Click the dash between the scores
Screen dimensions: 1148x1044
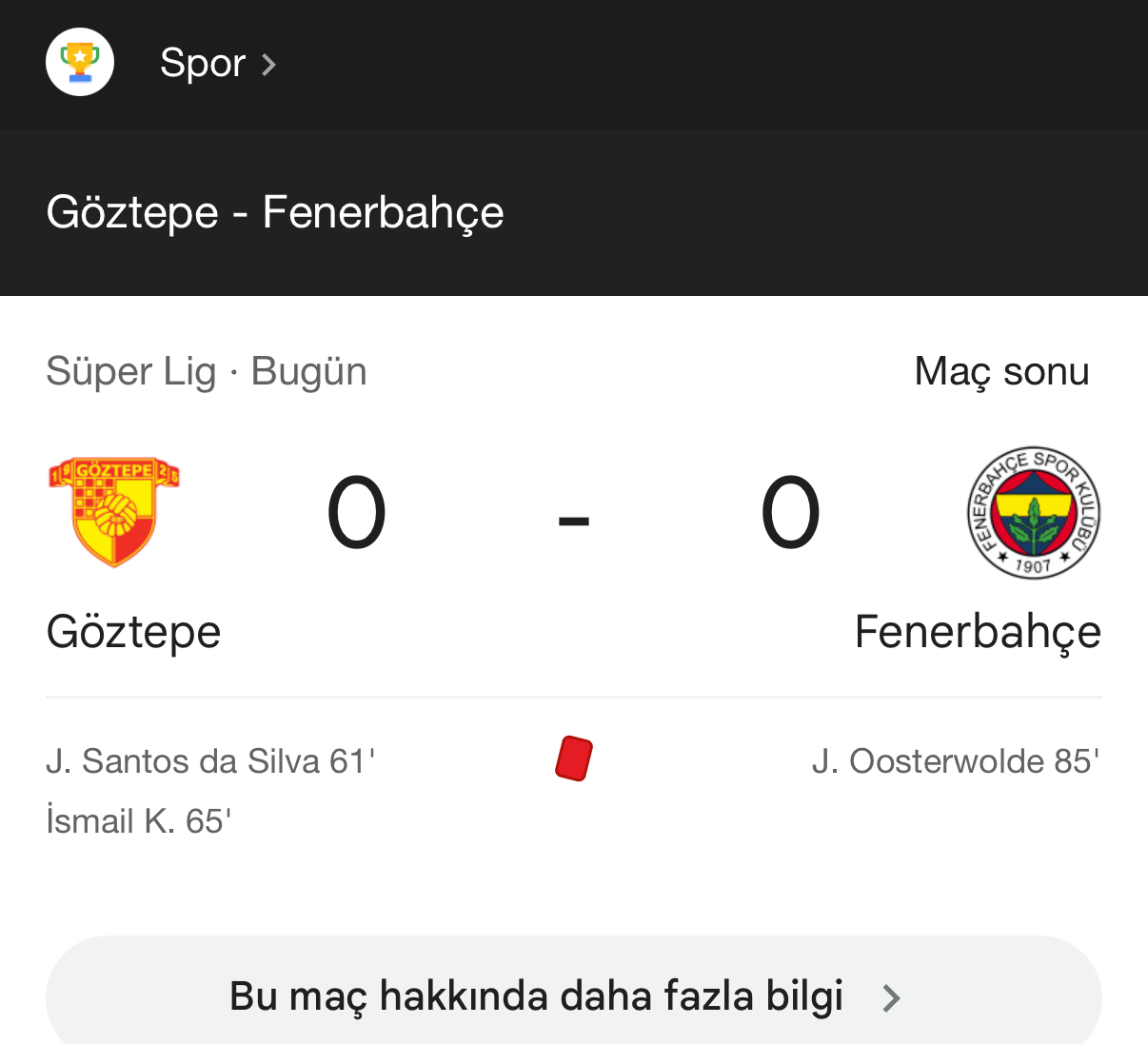tap(574, 520)
